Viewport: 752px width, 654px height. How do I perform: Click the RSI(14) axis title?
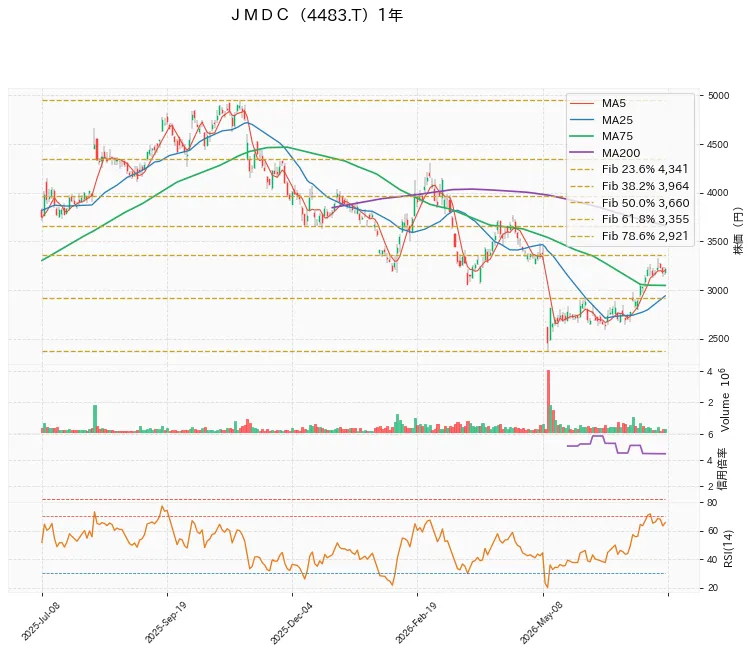(x=728, y=549)
